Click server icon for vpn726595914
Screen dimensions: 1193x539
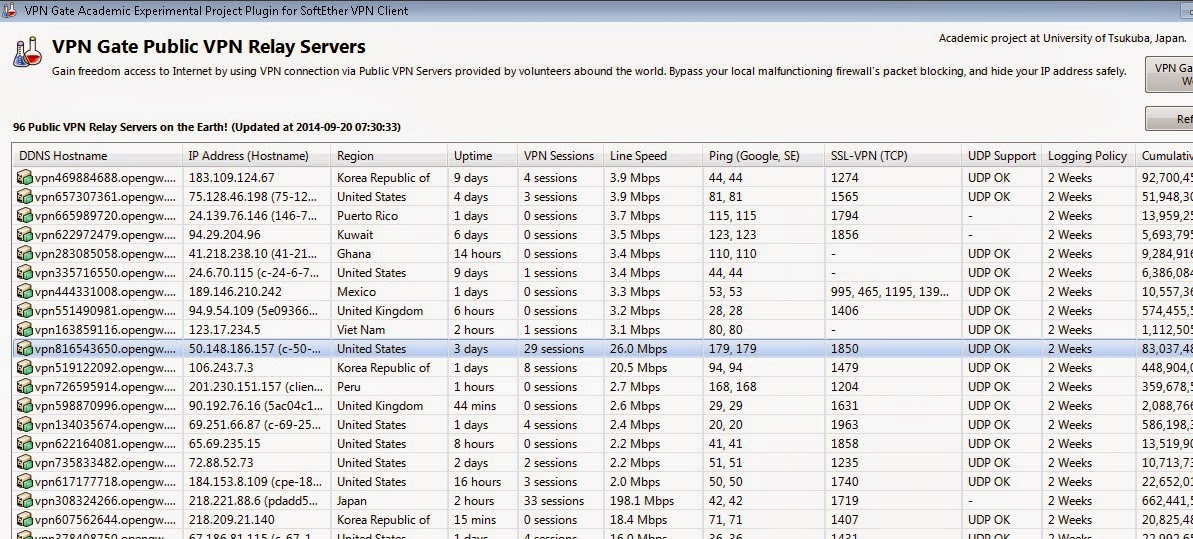24,388
